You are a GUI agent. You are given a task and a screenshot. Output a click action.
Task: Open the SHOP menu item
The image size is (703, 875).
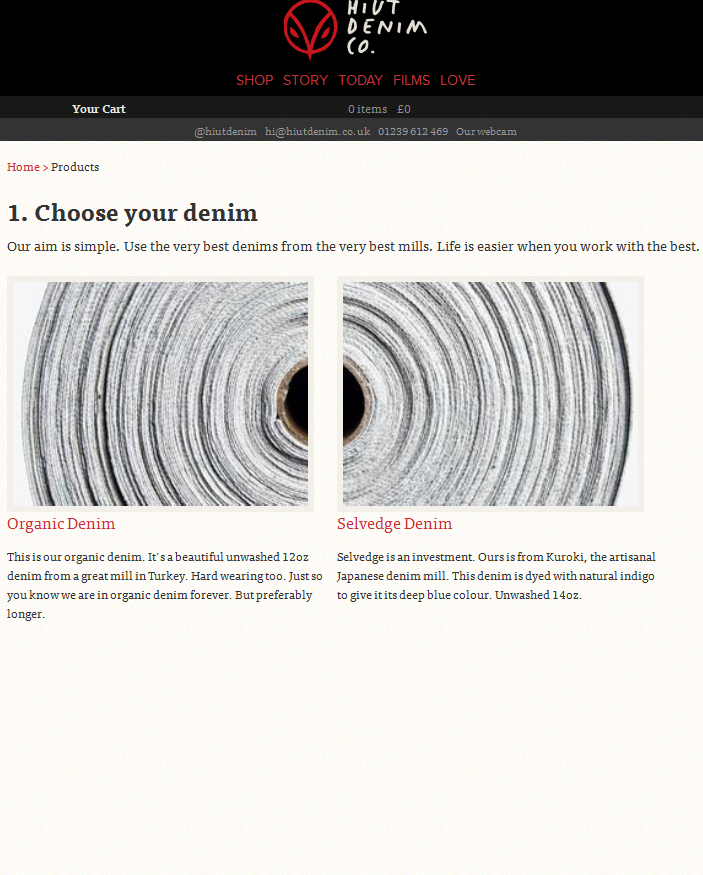click(254, 80)
